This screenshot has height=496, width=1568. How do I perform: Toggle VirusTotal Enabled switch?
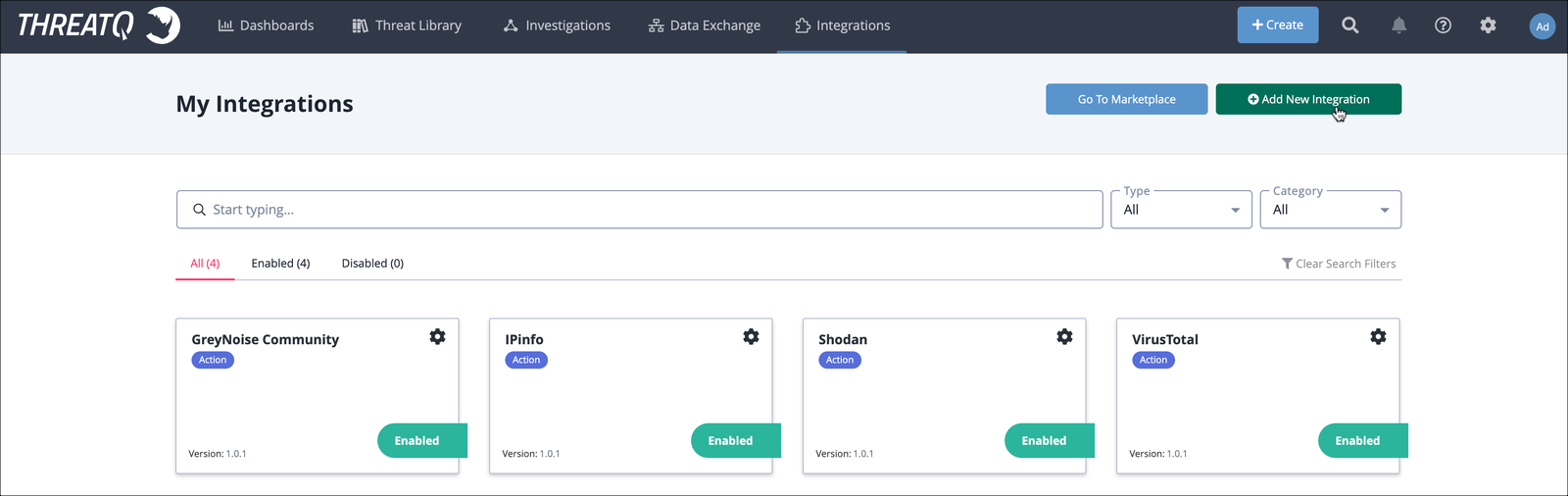pyautogui.click(x=1363, y=440)
